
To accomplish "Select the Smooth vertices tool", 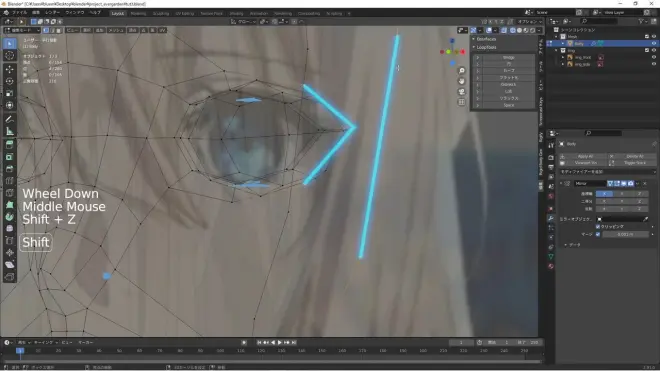I will point(10,229).
